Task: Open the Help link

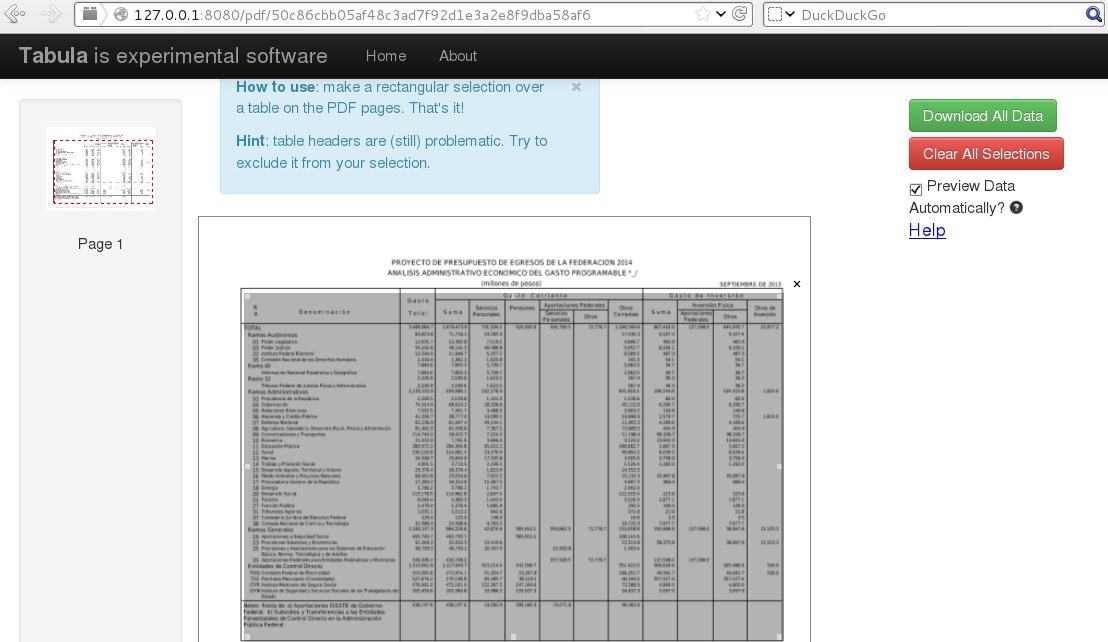Action: pos(927,230)
